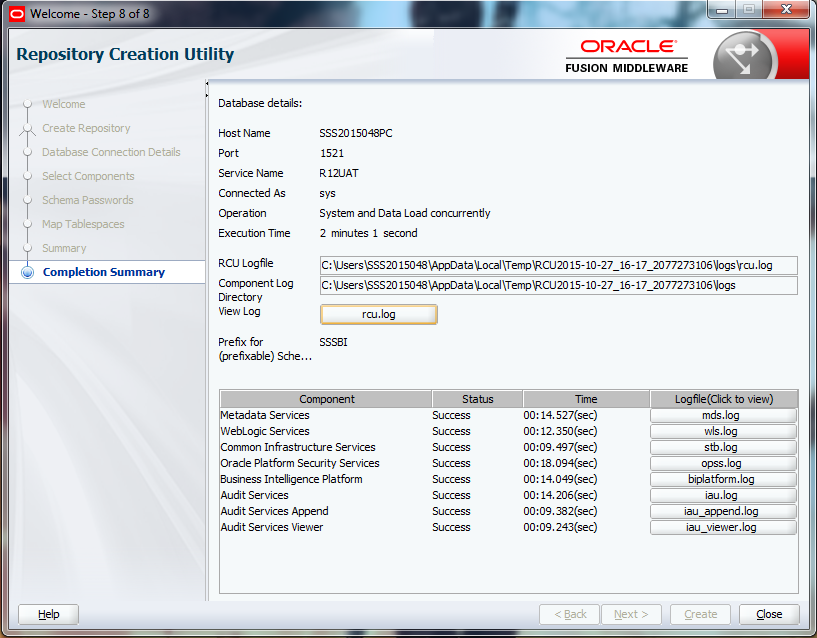817x638 pixels.
Task: Click the Completion Summary step bullet icon
Action: 28,272
